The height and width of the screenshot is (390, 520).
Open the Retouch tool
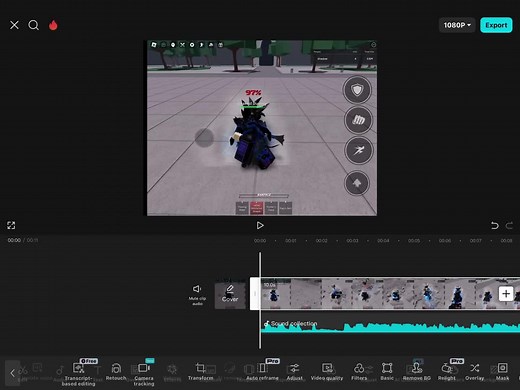(116, 372)
